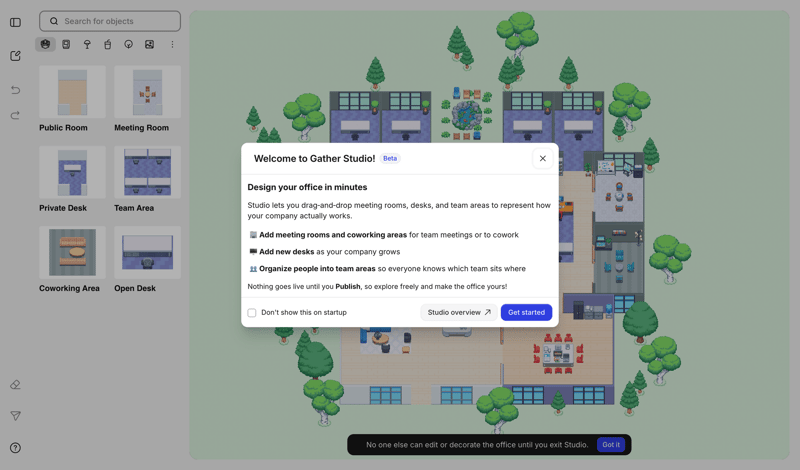
Task: Click the edit note icon in left rail
Action: click(x=15, y=56)
